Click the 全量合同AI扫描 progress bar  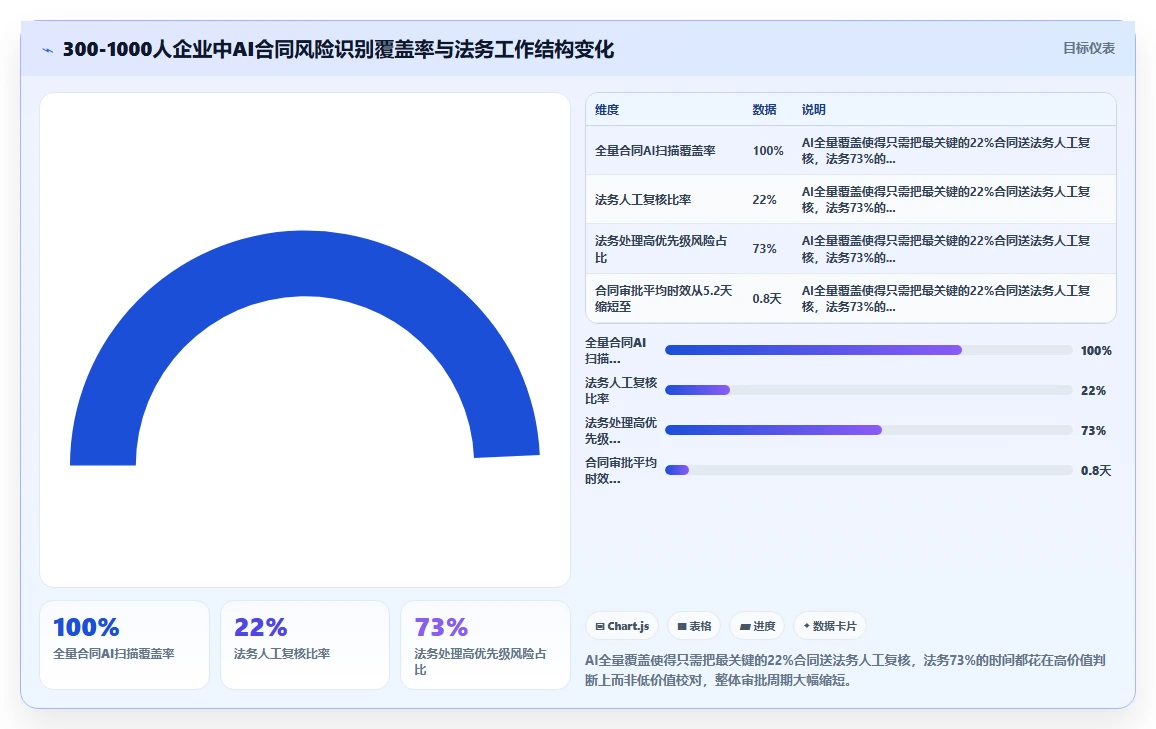coord(868,350)
